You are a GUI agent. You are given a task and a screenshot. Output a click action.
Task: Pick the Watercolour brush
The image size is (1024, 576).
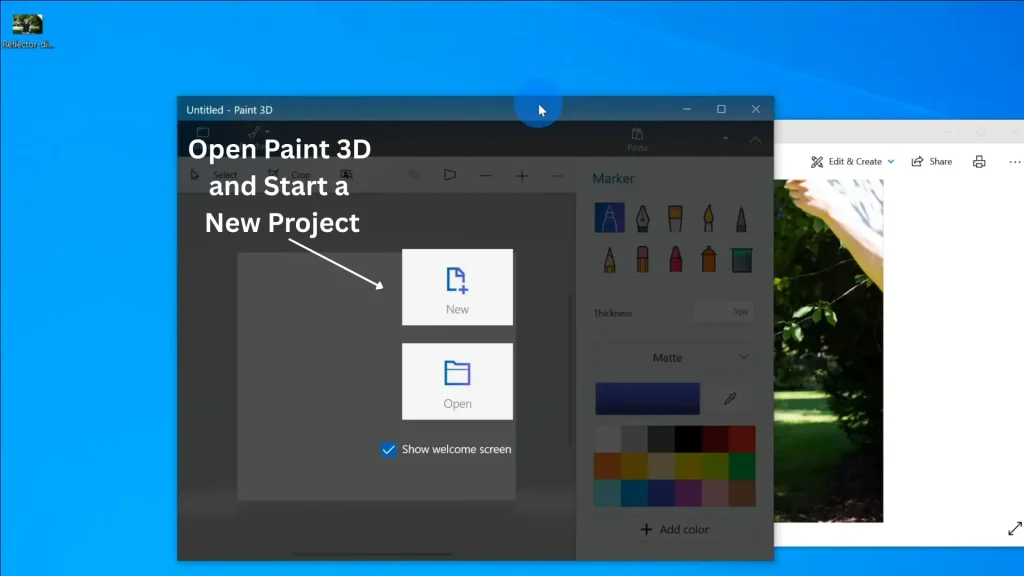coord(709,217)
